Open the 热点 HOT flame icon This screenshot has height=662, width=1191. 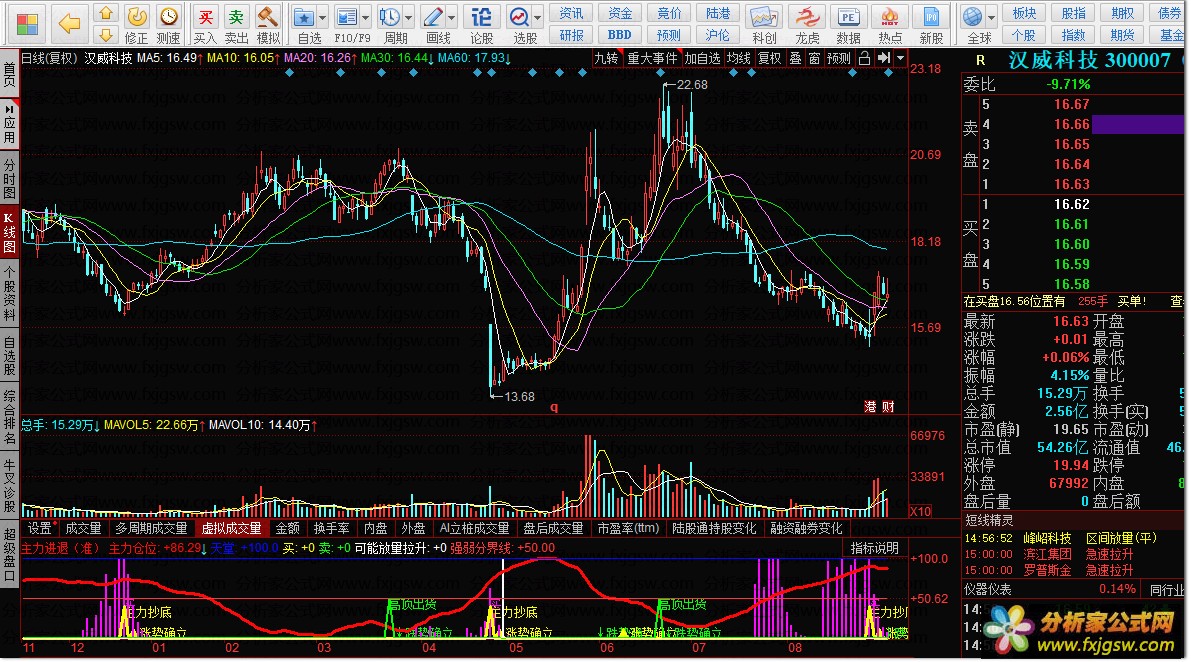point(890,17)
